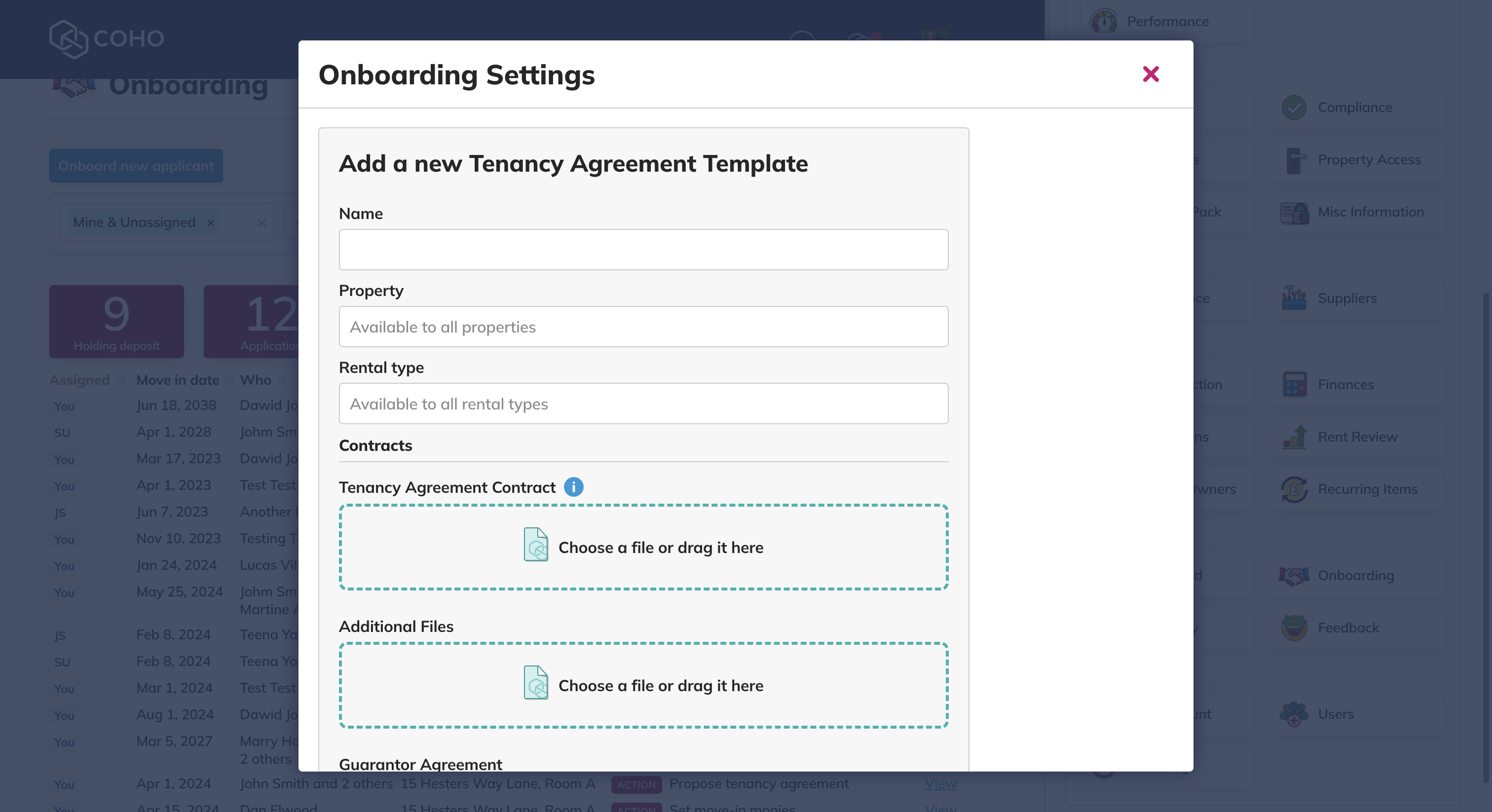Click the ACTION badge for Propose tenancy
Image resolution: width=1492 pixels, height=812 pixels.
(x=636, y=784)
